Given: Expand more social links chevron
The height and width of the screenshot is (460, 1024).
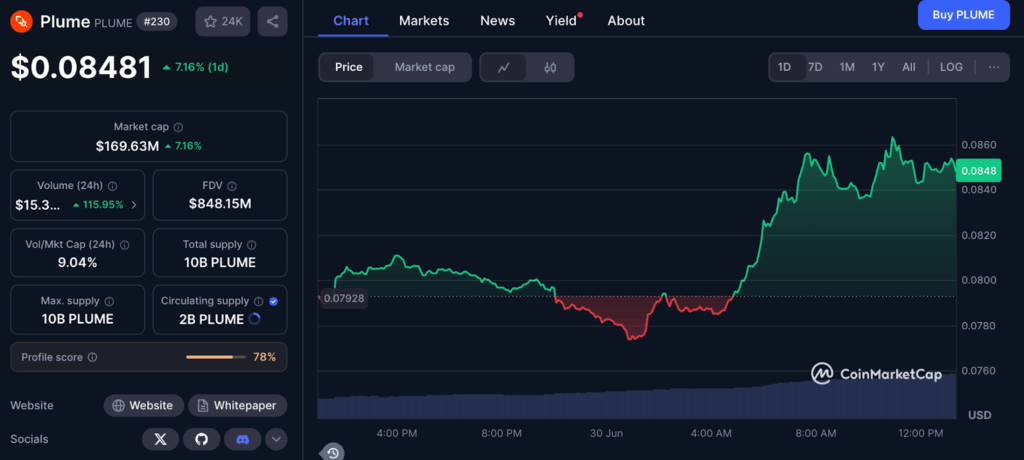Looking at the screenshot, I should [x=275, y=439].
